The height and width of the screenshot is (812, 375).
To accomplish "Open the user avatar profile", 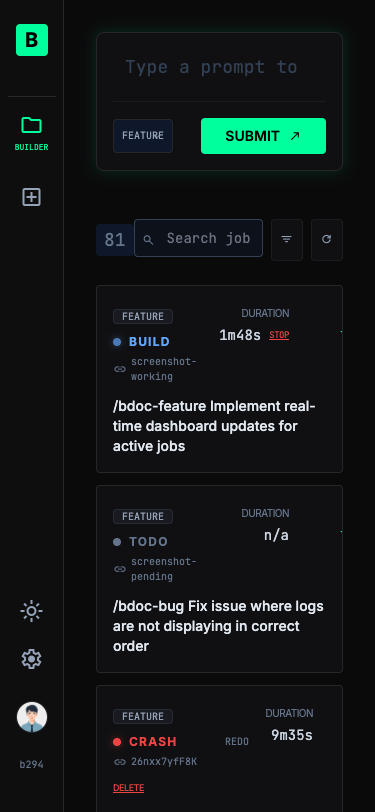I will coord(32,717).
